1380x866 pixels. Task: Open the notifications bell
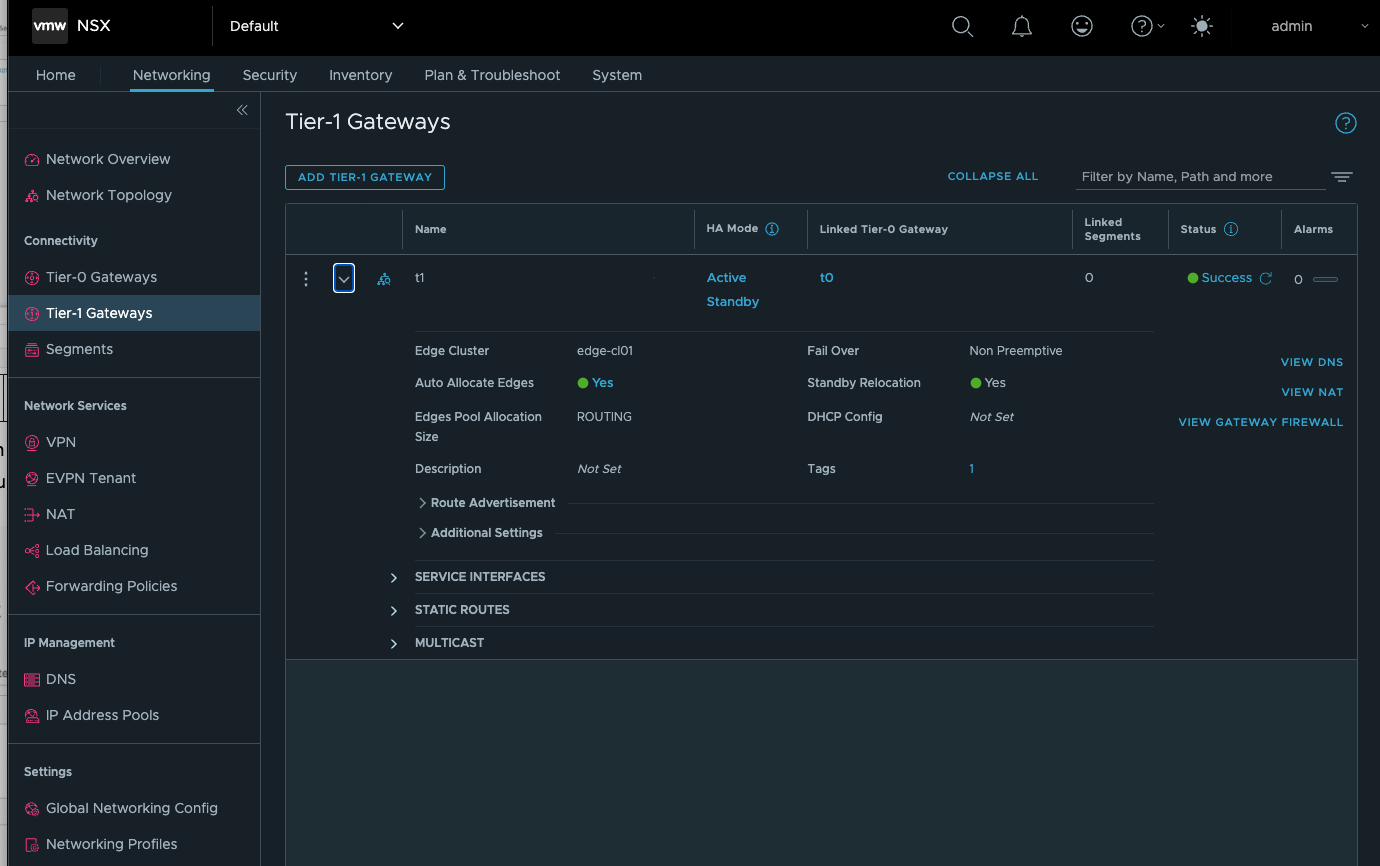pos(1022,26)
